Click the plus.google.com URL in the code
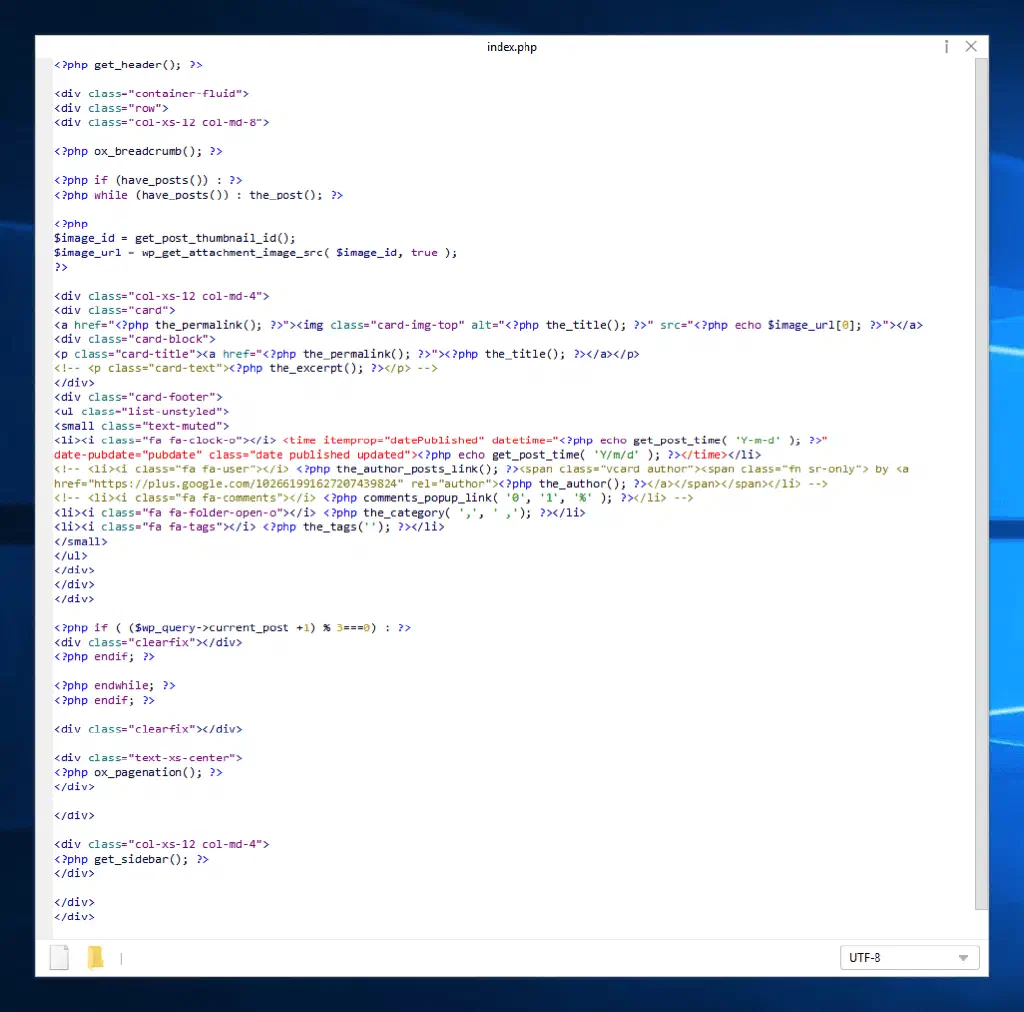Image resolution: width=1024 pixels, height=1012 pixels. click(230, 483)
